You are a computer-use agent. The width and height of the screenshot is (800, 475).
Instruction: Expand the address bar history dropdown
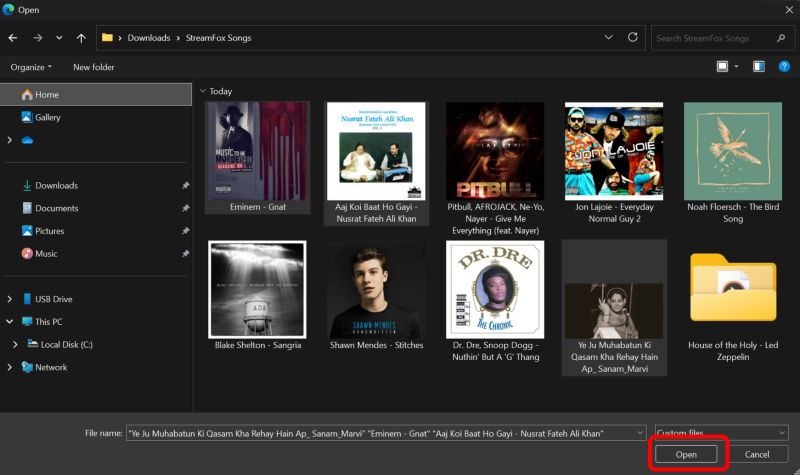click(x=609, y=38)
